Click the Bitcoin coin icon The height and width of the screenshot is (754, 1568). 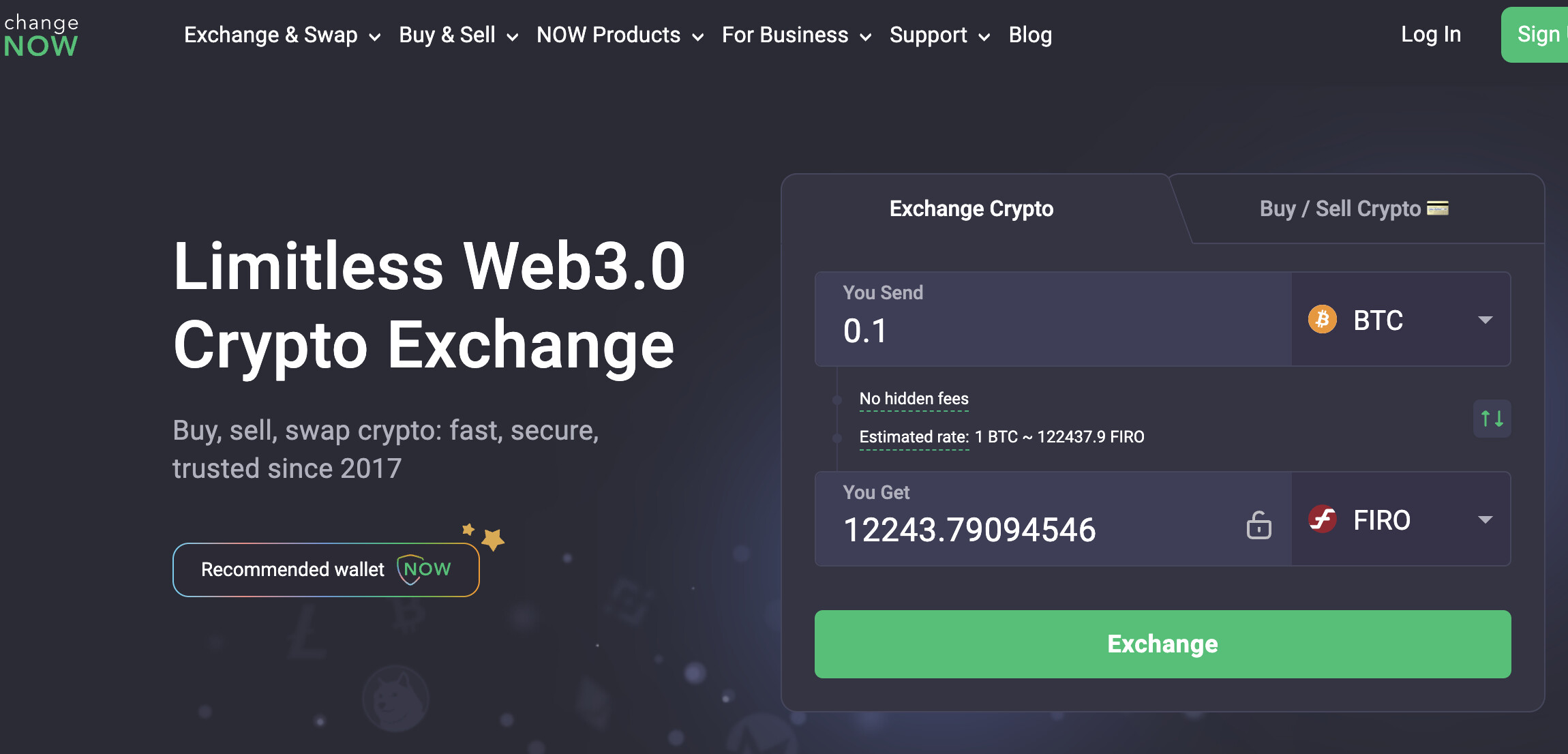click(x=1322, y=320)
